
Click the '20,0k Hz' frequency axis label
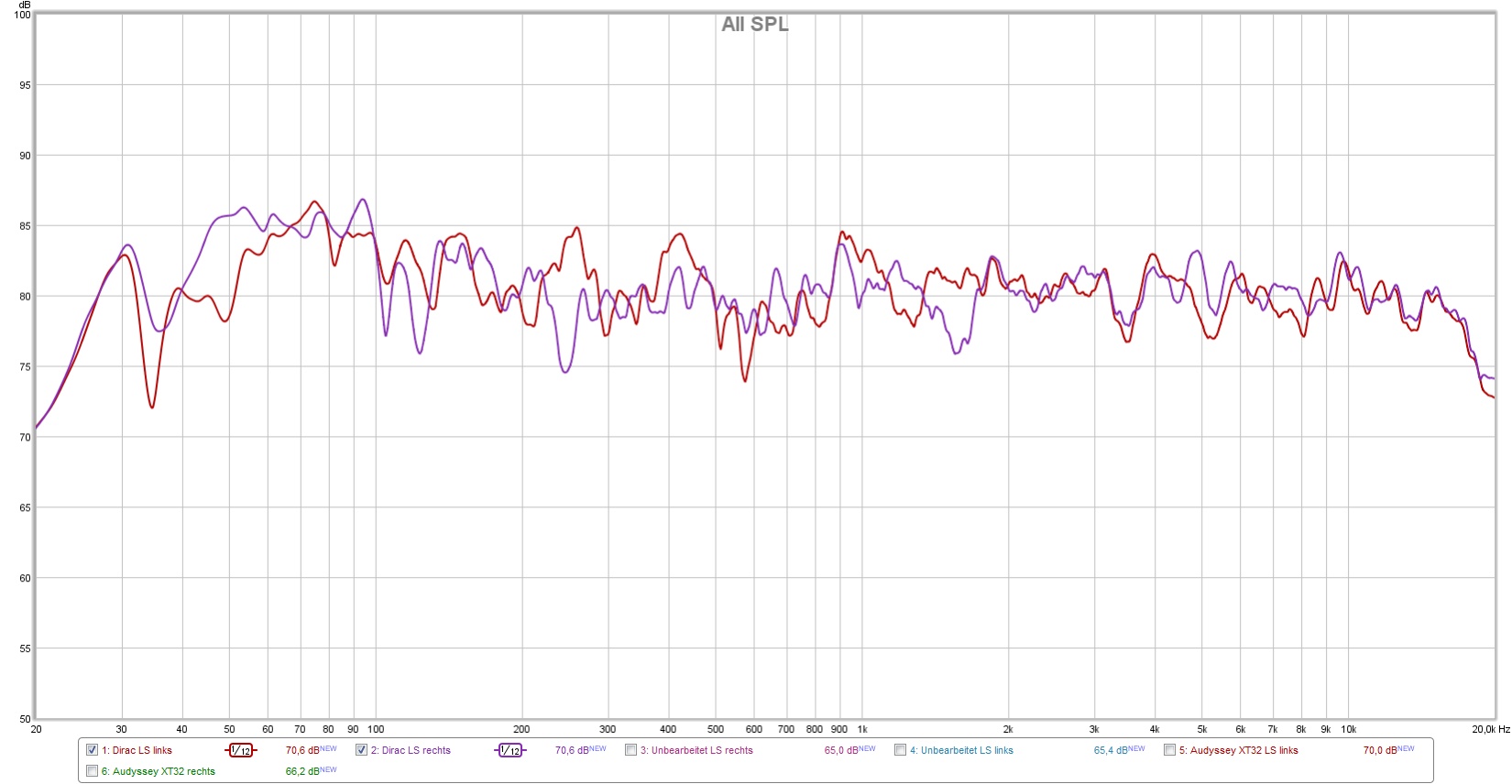1491,729
